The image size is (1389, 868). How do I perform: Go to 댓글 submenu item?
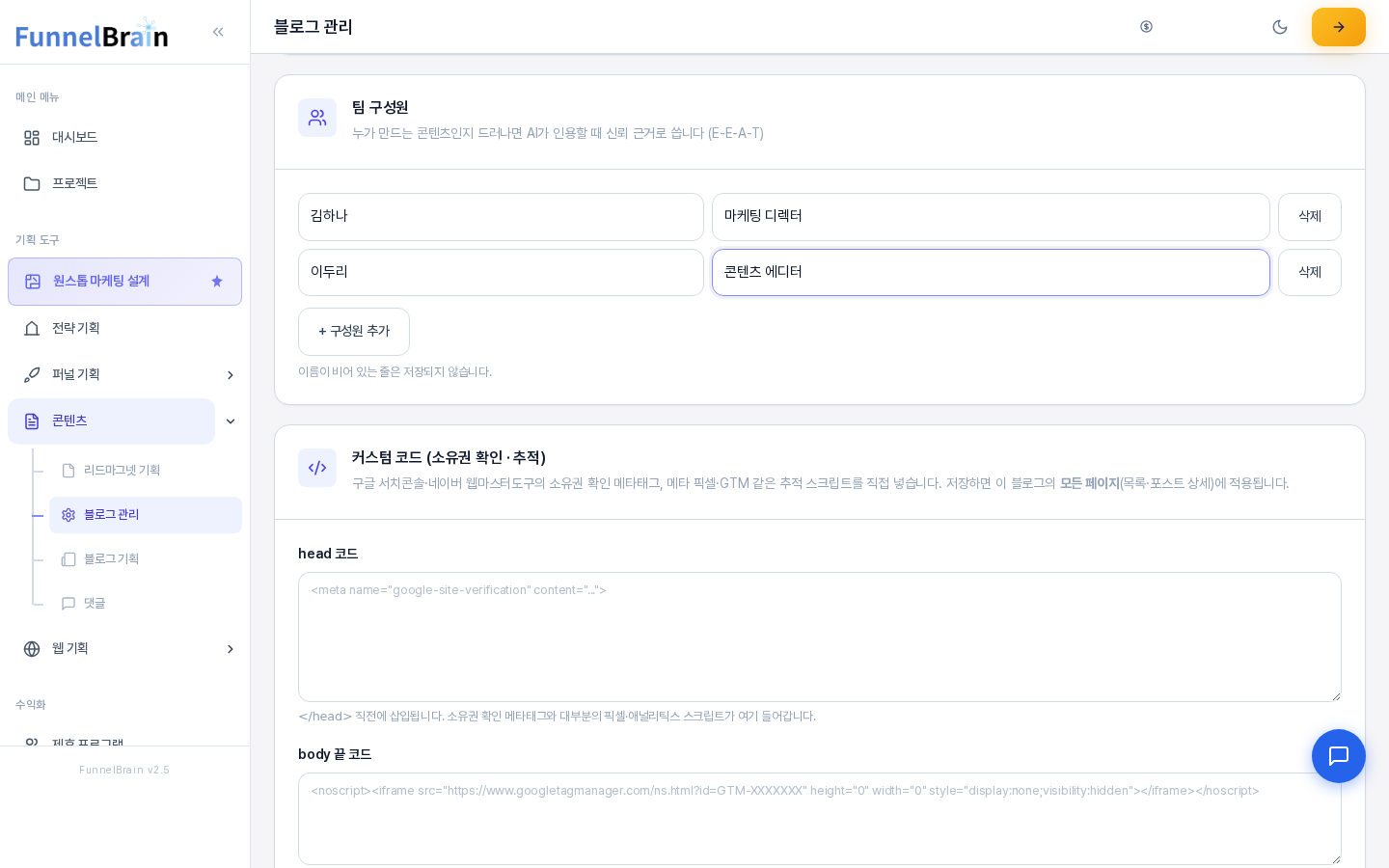coord(146,604)
